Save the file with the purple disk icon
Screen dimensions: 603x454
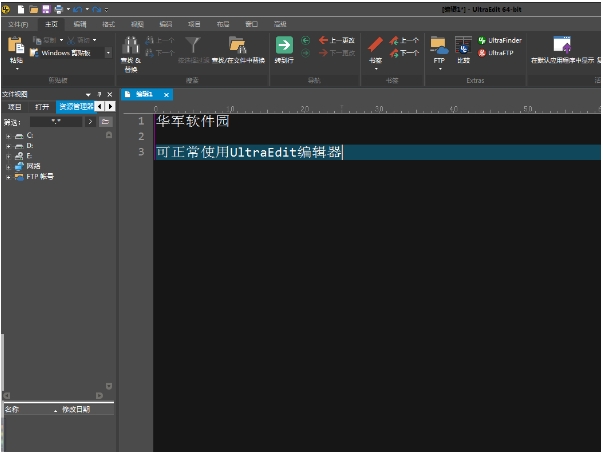click(46, 9)
